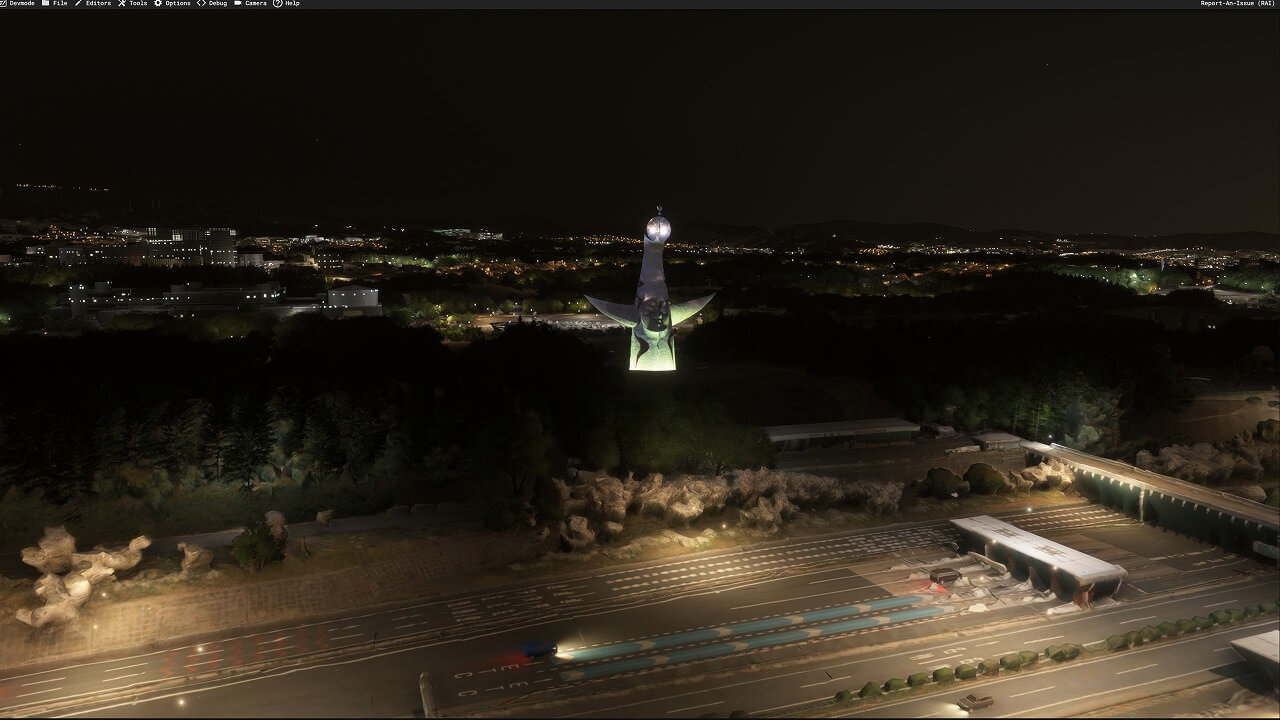
Task: Open the Debug menu label
Action: (x=217, y=4)
